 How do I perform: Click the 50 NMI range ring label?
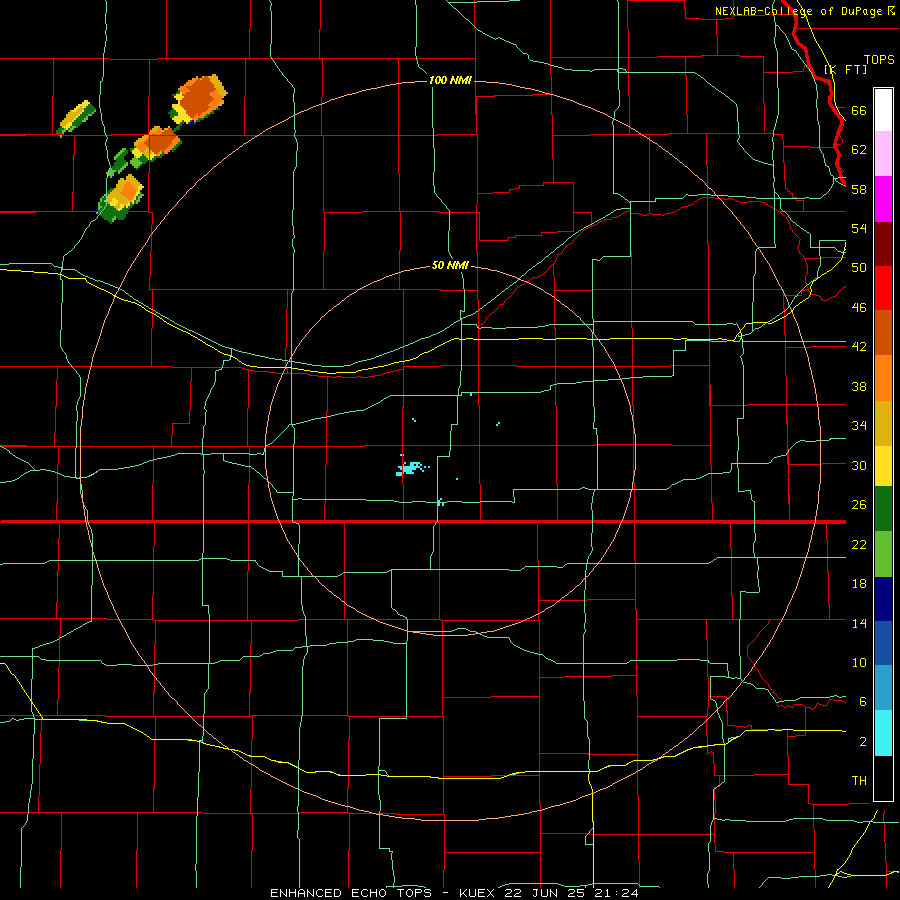451,266
